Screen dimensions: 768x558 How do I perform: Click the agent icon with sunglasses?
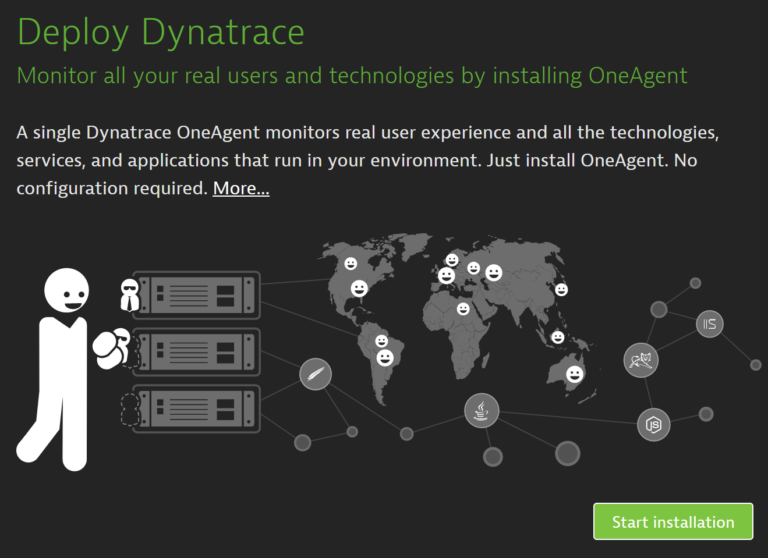[x=131, y=294]
